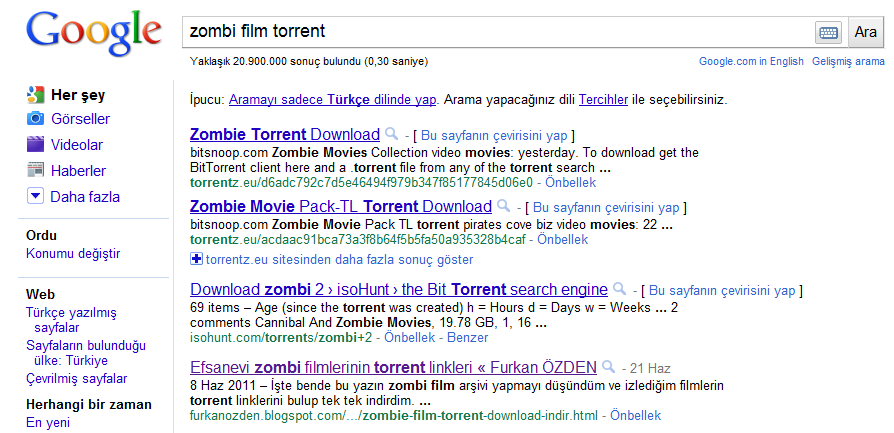Translate page for isoHunt result
Viewport: 894px width, 433px height.
pyautogui.click(x=722, y=290)
